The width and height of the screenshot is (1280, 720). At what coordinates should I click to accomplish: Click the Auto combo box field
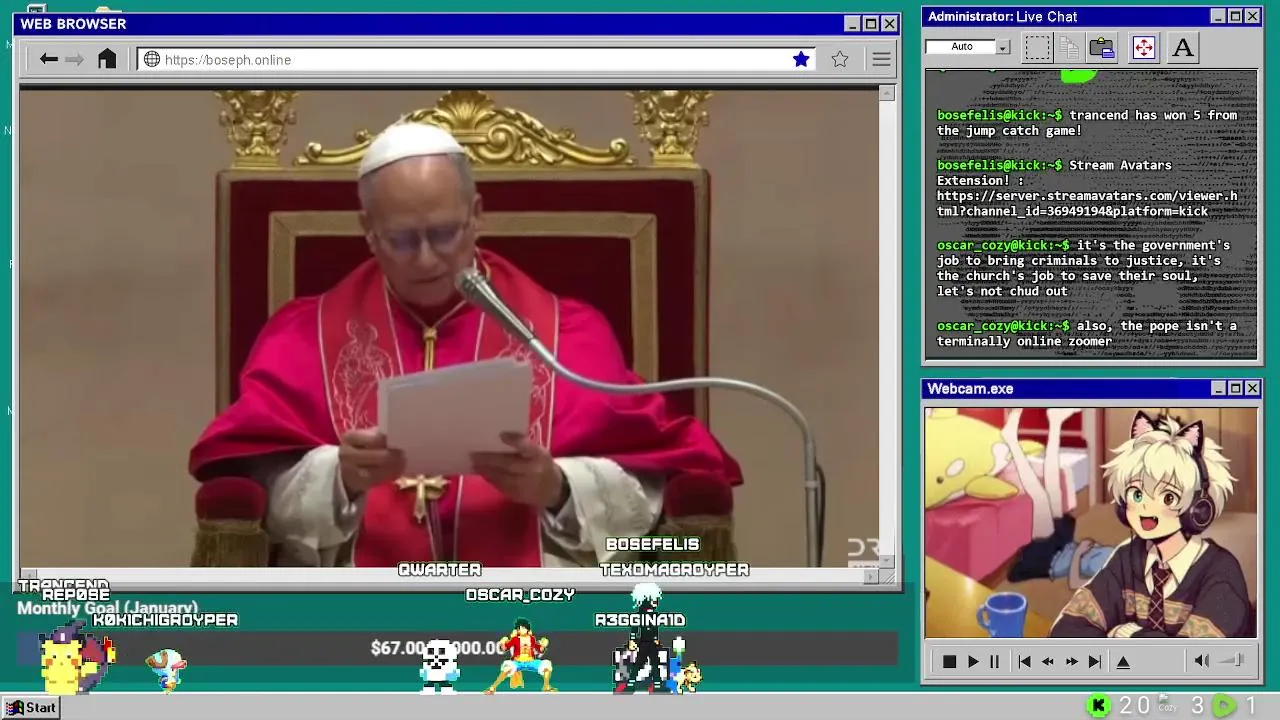[961, 47]
